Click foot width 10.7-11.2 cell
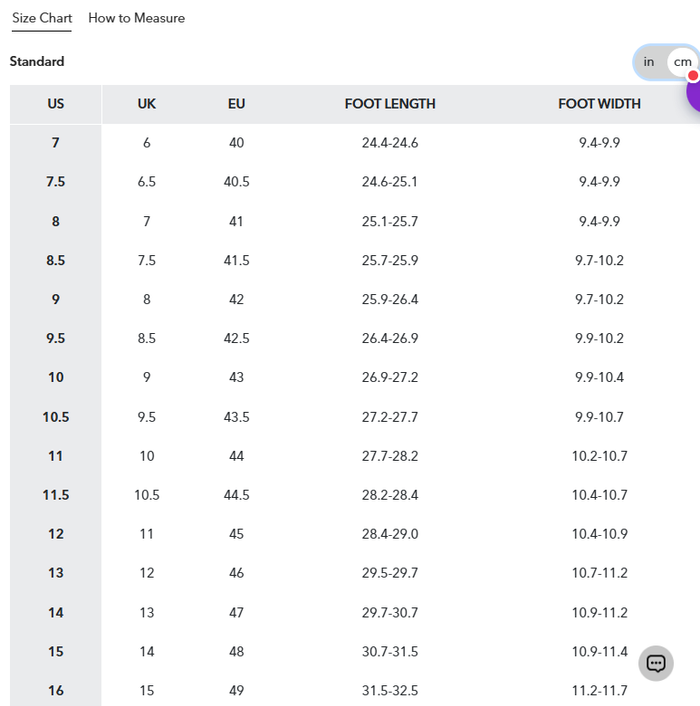This screenshot has width=700, height=706. click(x=599, y=573)
